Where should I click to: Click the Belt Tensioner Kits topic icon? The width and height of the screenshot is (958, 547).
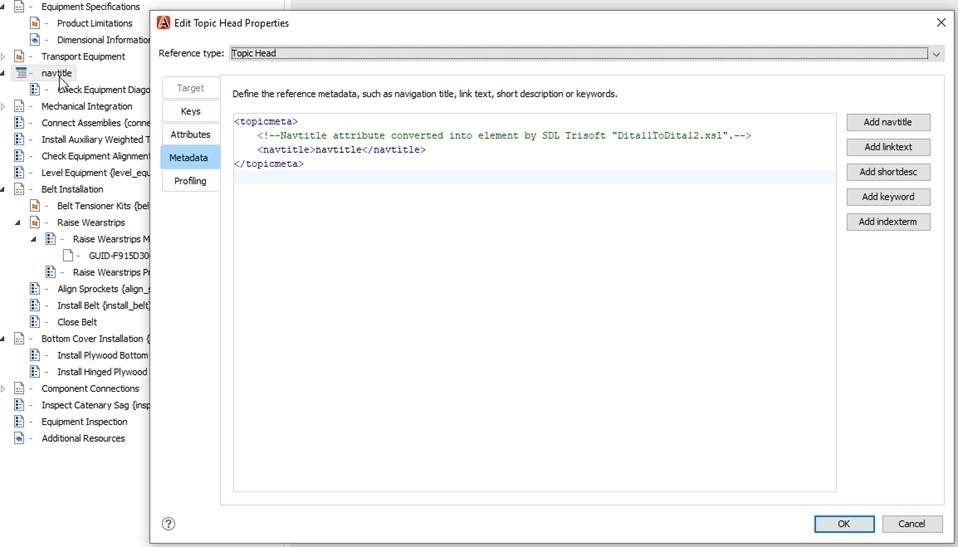point(35,206)
